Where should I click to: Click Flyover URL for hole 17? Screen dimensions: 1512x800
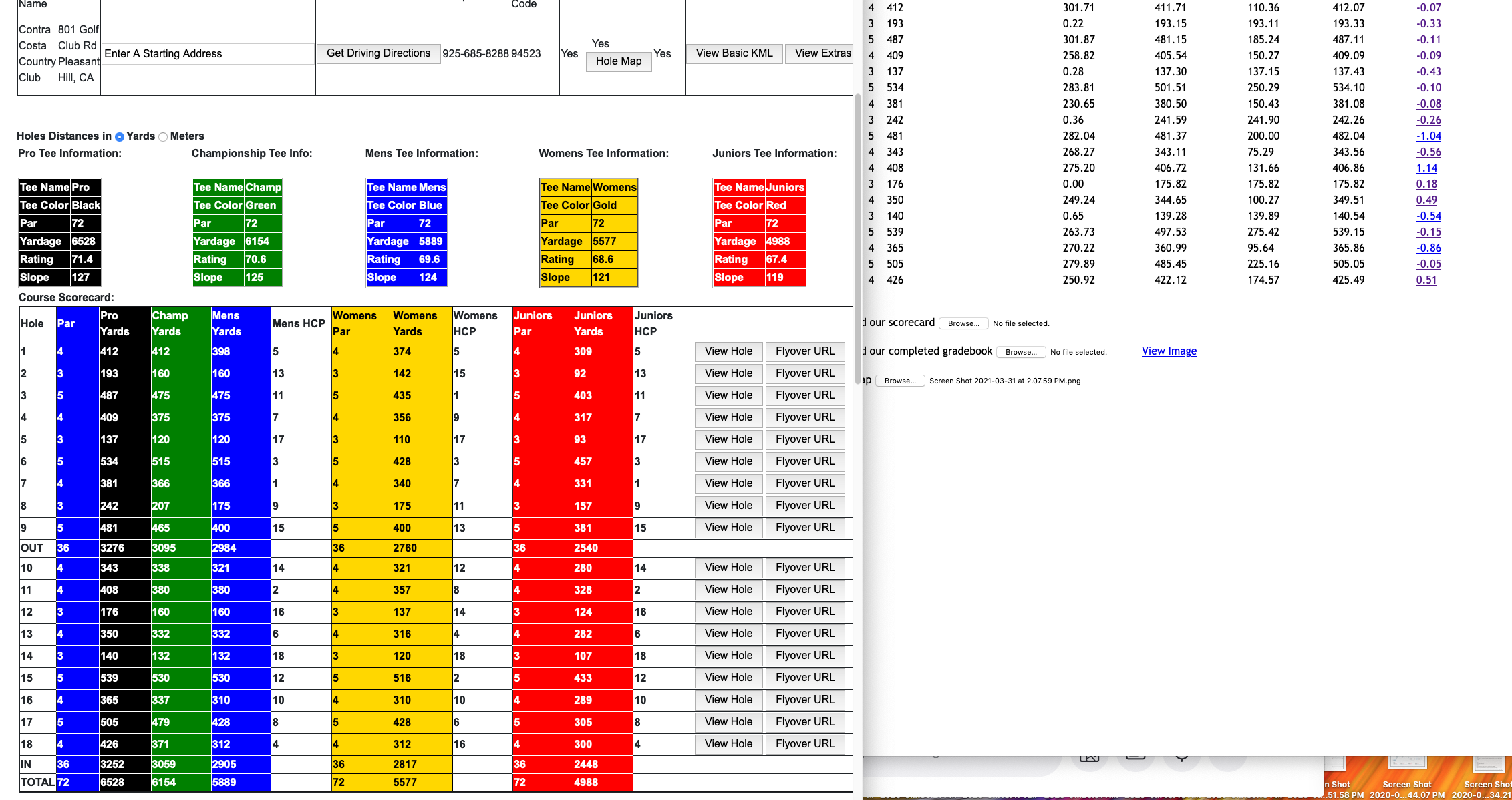click(x=805, y=722)
